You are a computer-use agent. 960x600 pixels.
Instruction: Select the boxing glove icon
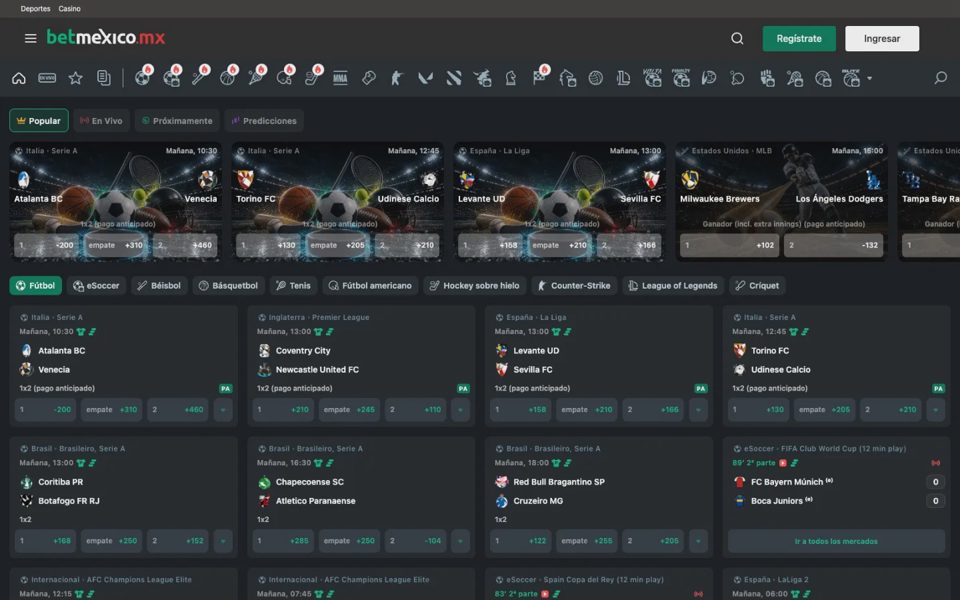point(369,78)
